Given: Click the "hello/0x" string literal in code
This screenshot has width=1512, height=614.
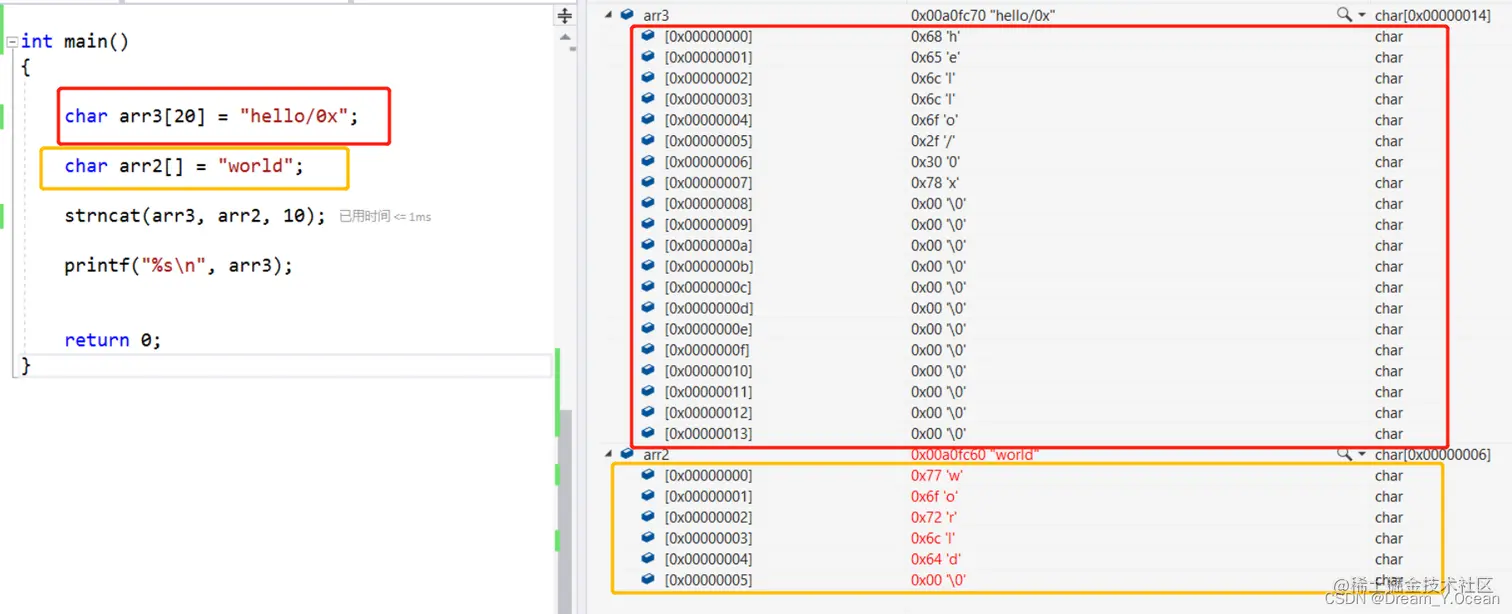Looking at the screenshot, I should point(294,116).
